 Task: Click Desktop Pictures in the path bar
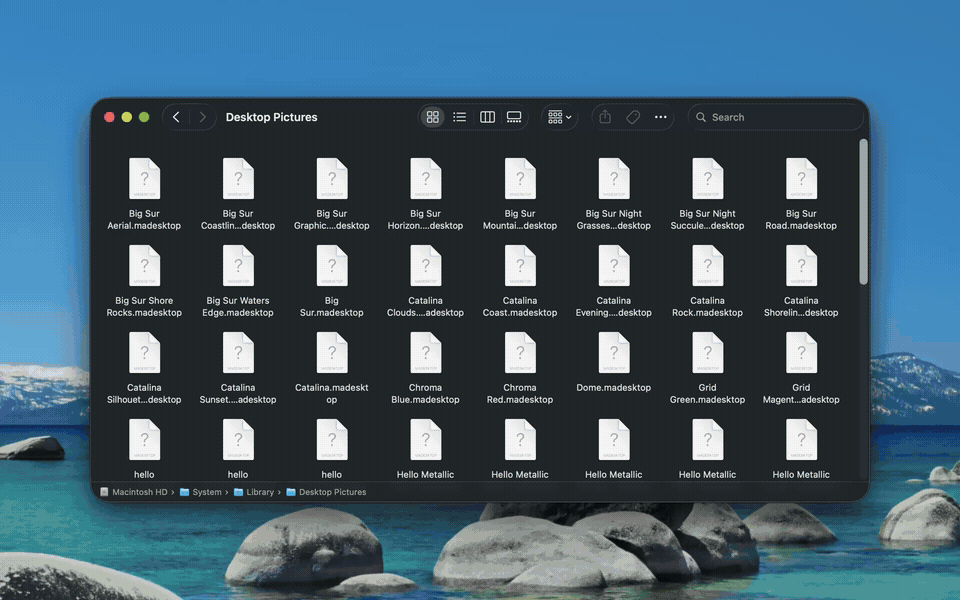coord(326,492)
